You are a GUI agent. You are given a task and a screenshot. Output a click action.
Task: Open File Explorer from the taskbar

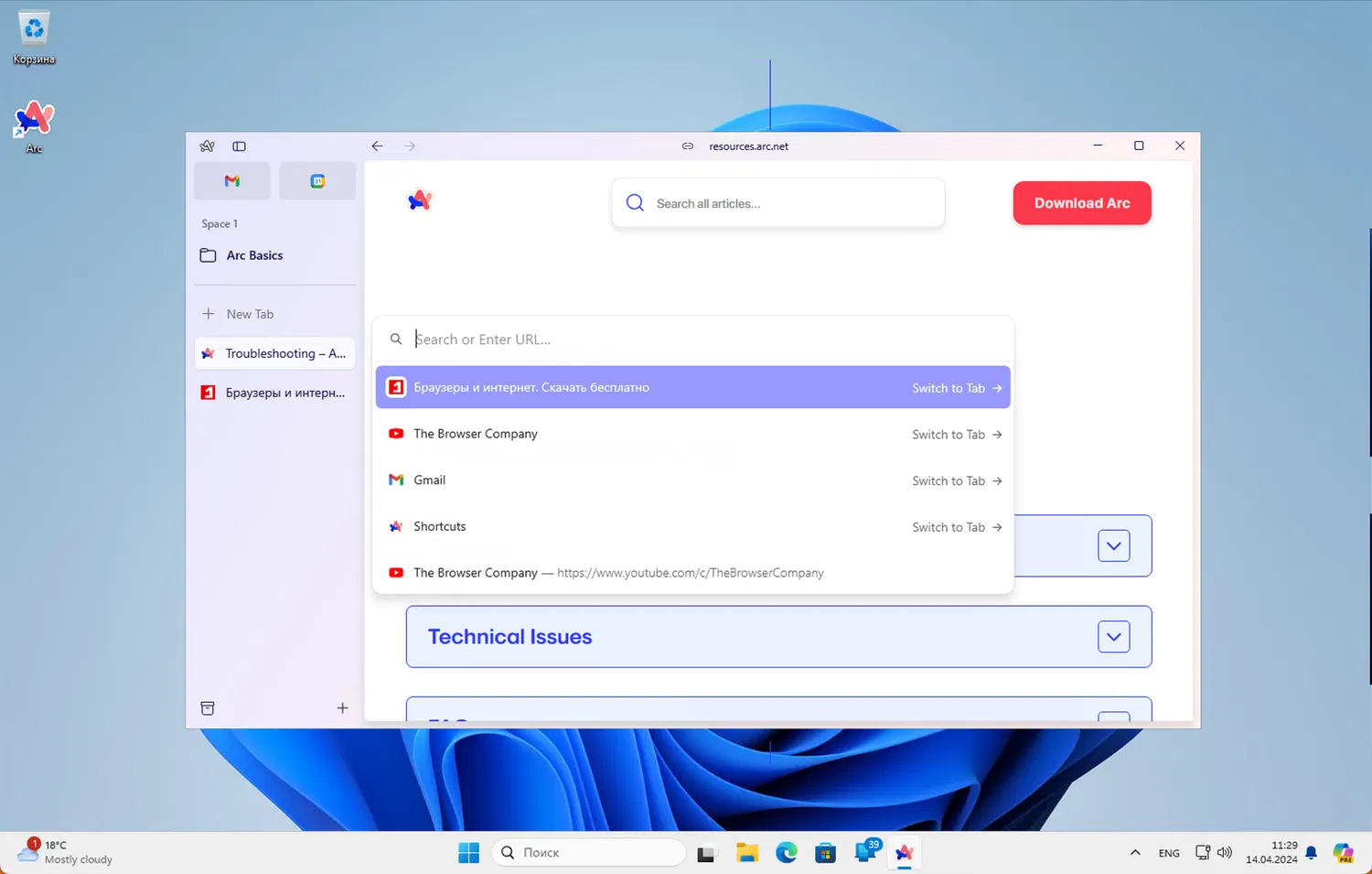pyautogui.click(x=747, y=853)
